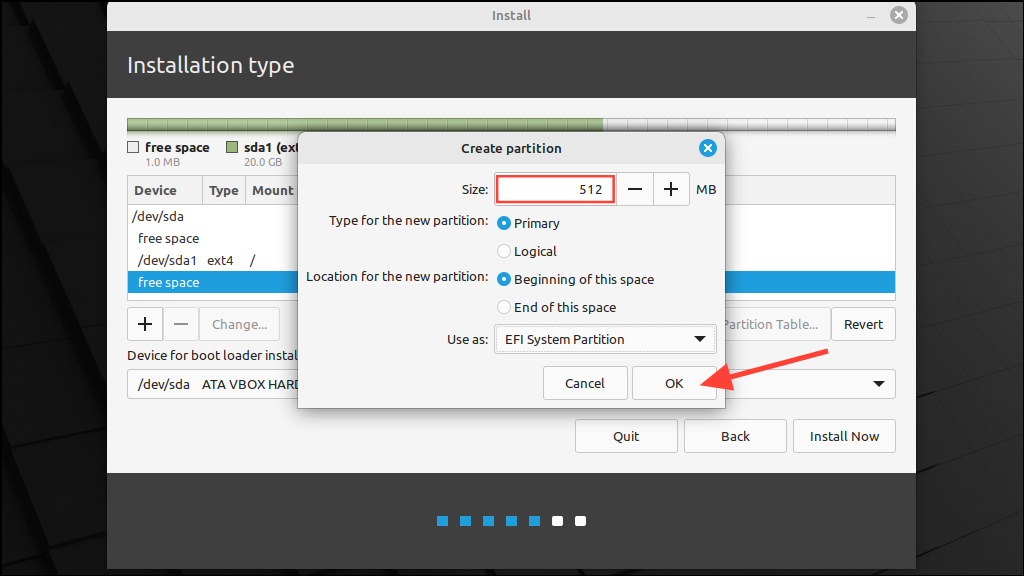The image size is (1024, 576).
Task: Confirm the partition with OK
Action: point(673,383)
